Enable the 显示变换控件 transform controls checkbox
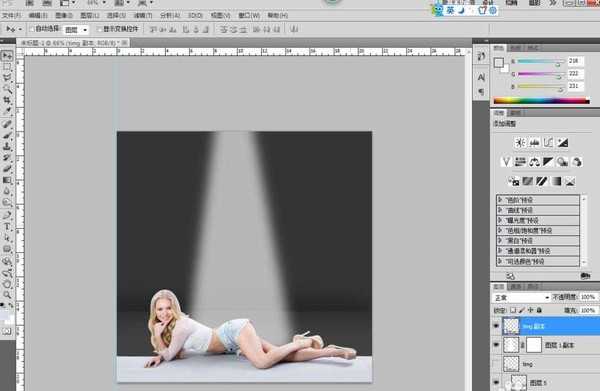Viewport: 600px width, 391px height. (99, 29)
